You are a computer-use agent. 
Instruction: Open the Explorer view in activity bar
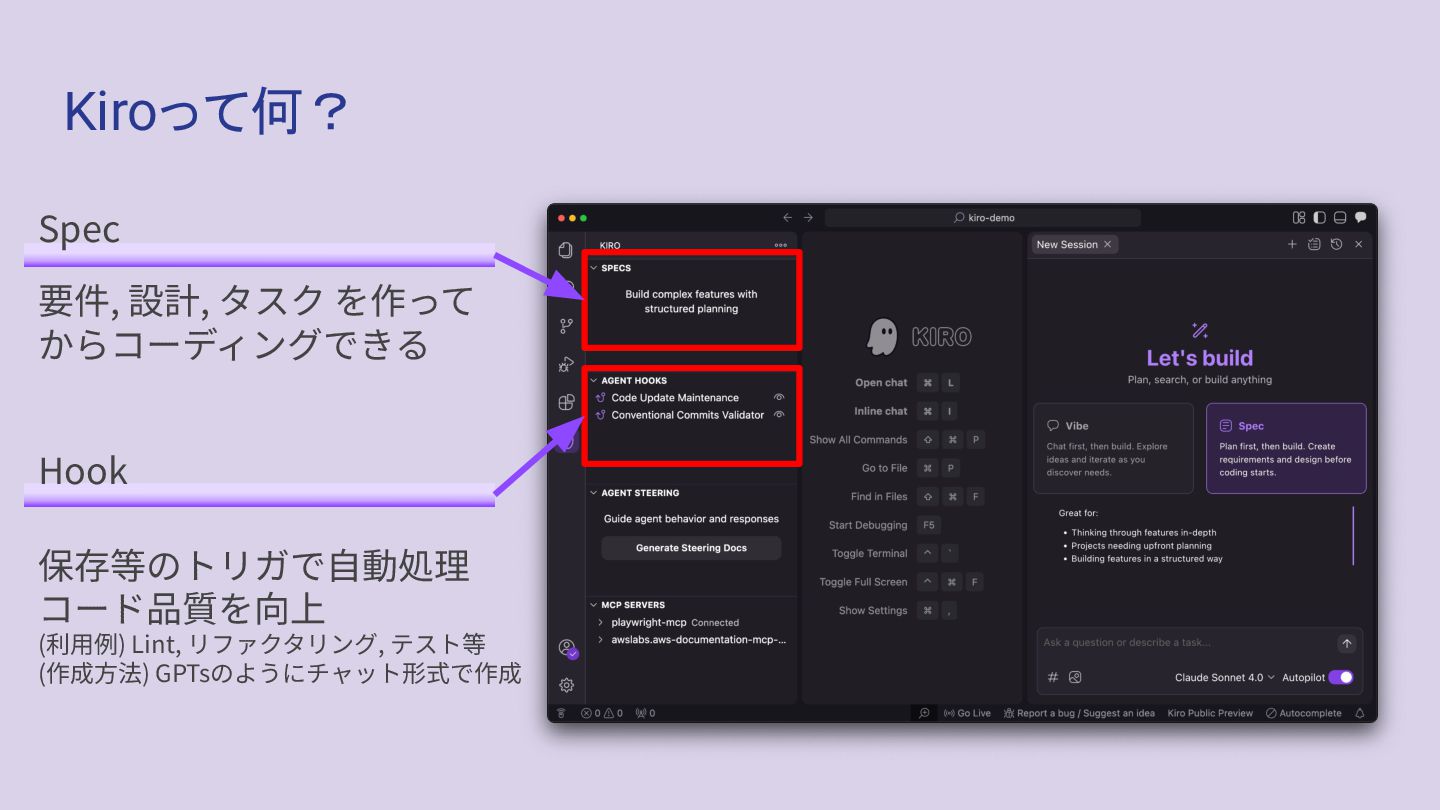pyautogui.click(x=566, y=250)
